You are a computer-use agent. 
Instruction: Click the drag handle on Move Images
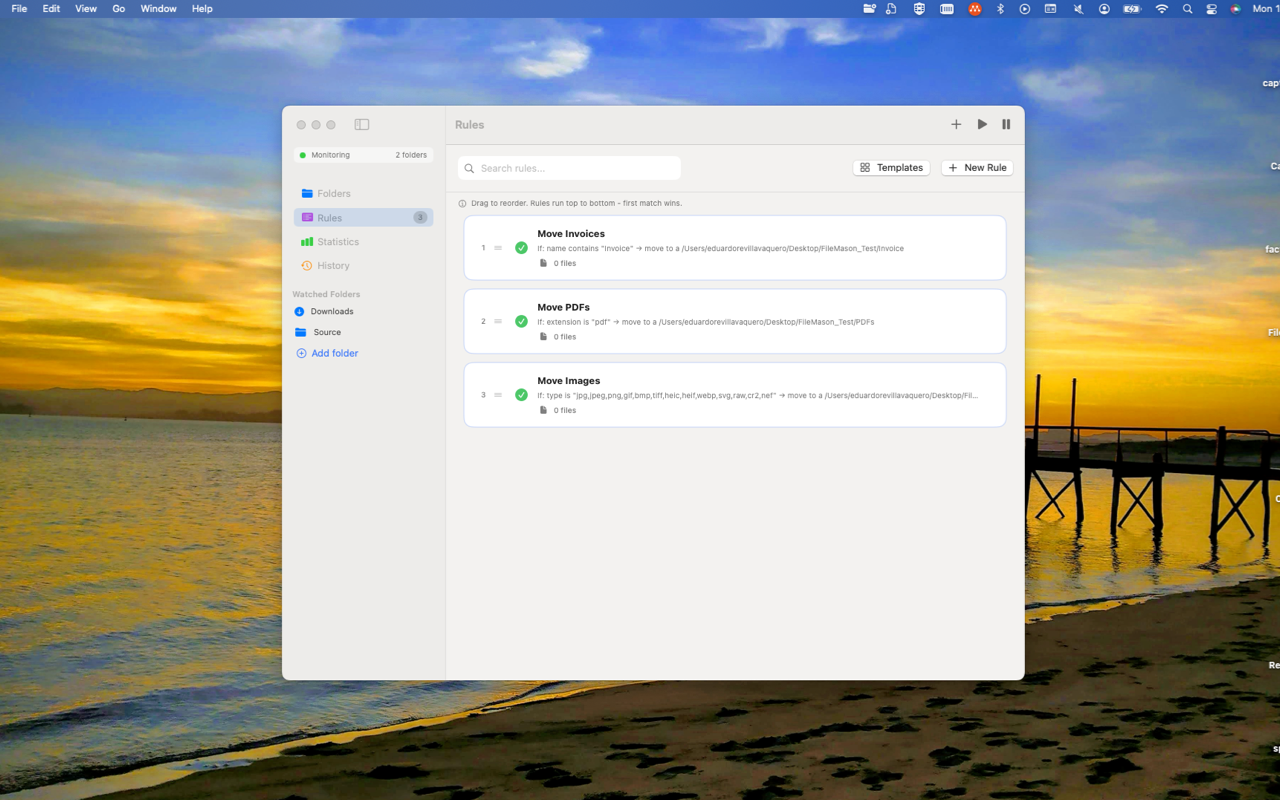pos(498,395)
